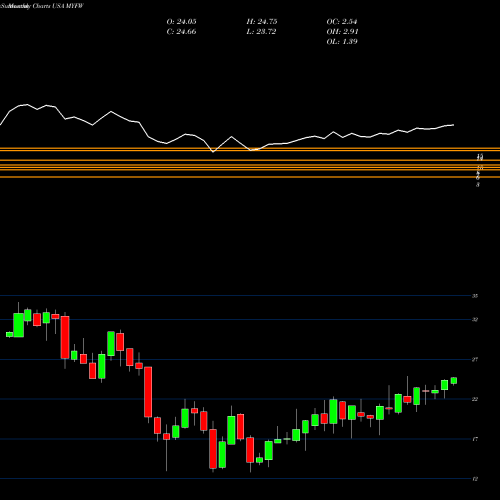The height and width of the screenshot is (500, 500).
Task: Click the 32 price axis label
Action: [x=475, y=320]
